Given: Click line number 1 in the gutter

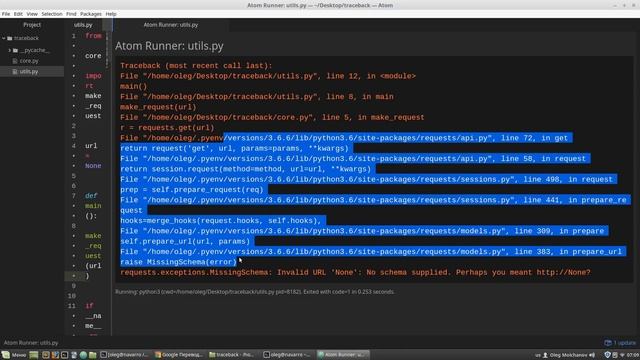Looking at the screenshot, I should click(74, 36).
